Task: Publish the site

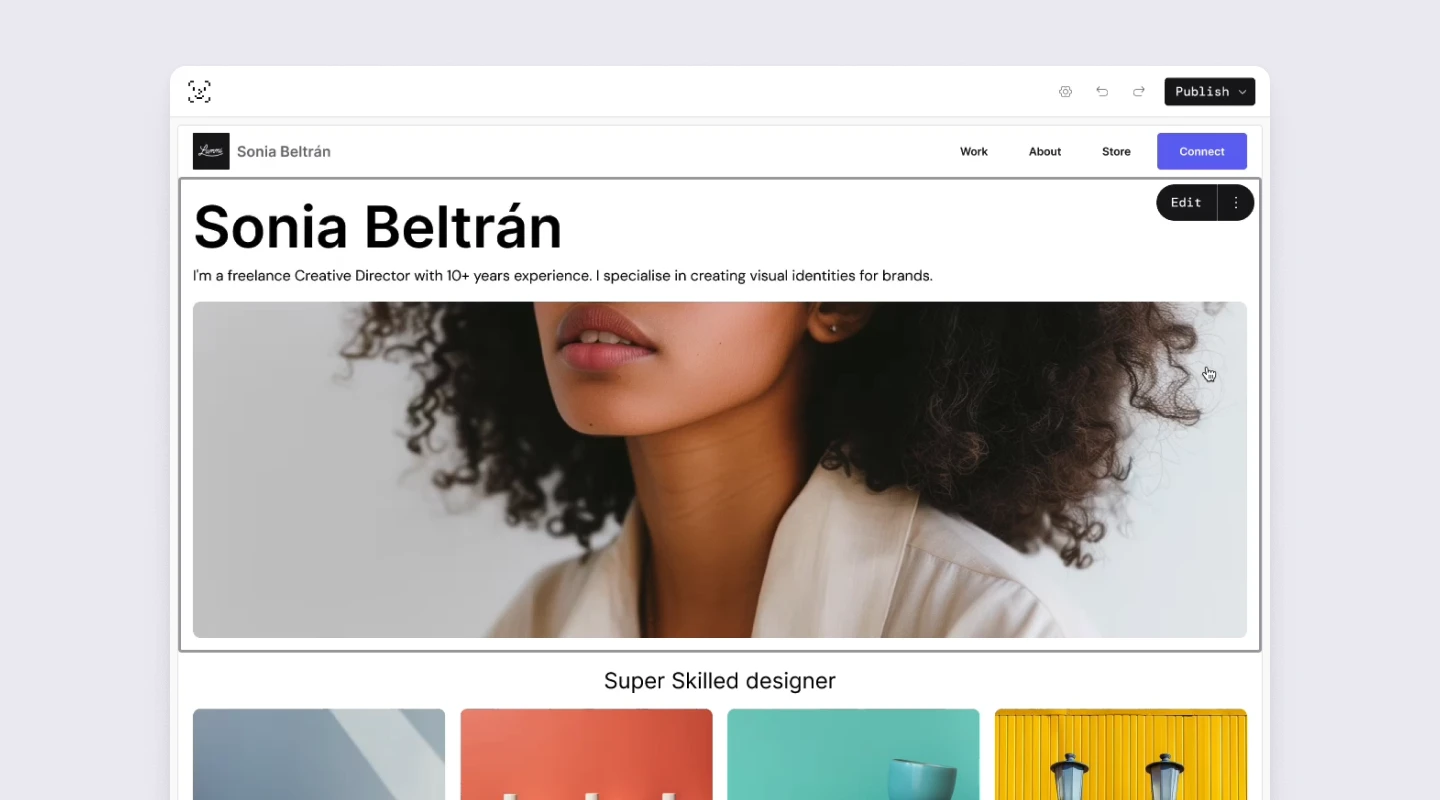Action: click(x=1202, y=91)
